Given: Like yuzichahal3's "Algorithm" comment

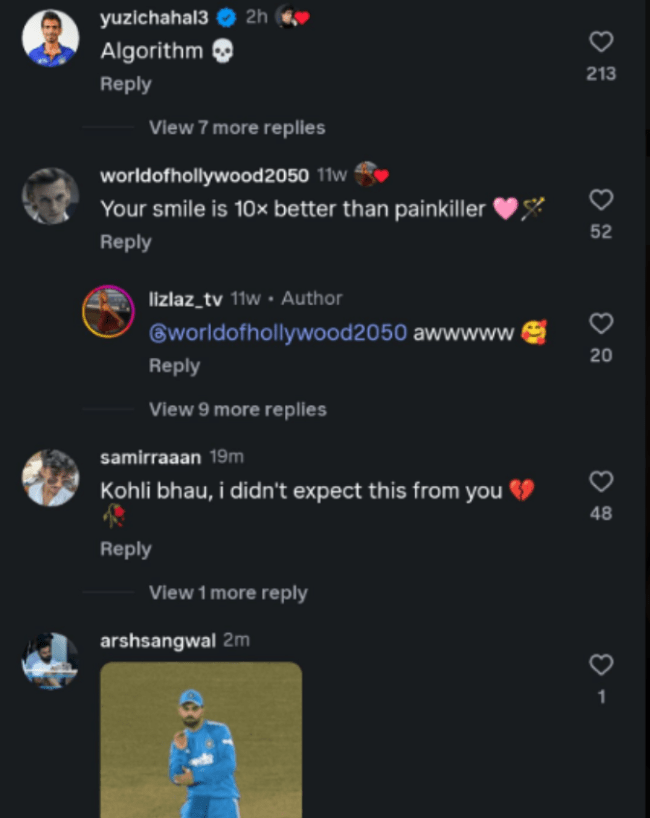Looking at the screenshot, I should 601,42.
